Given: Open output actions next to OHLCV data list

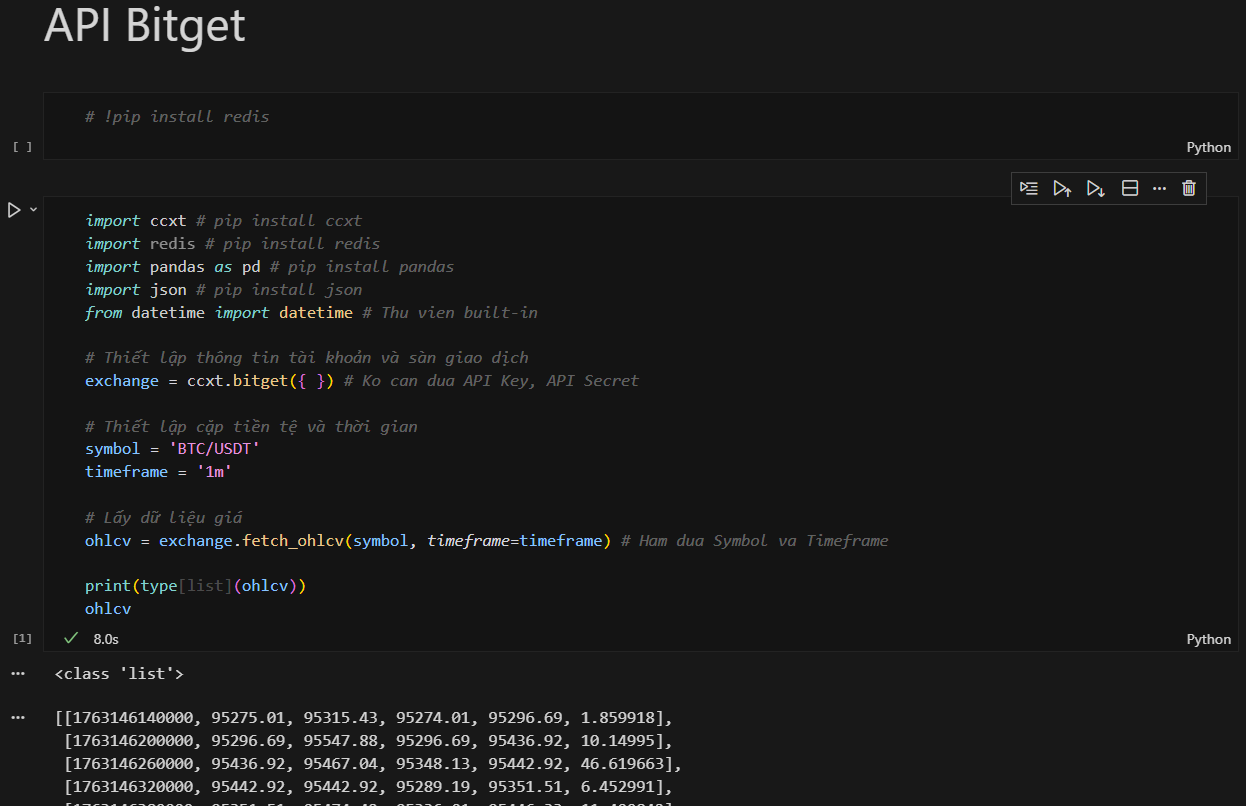Looking at the screenshot, I should tap(17, 718).
